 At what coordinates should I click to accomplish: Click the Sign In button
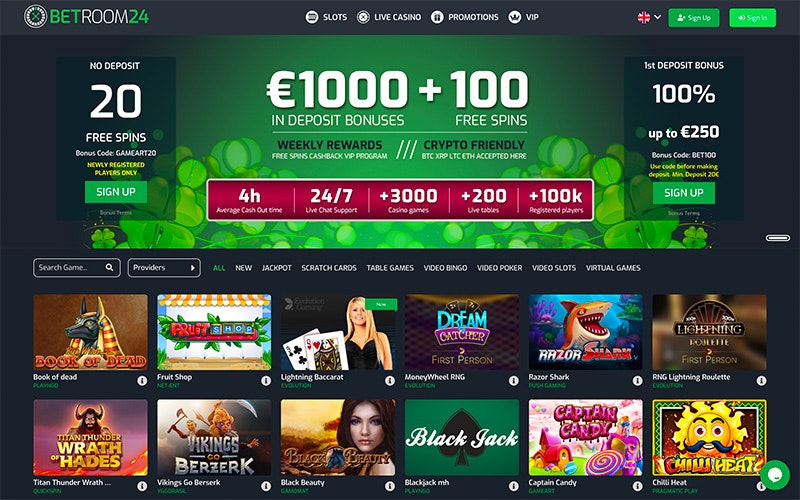[753, 18]
